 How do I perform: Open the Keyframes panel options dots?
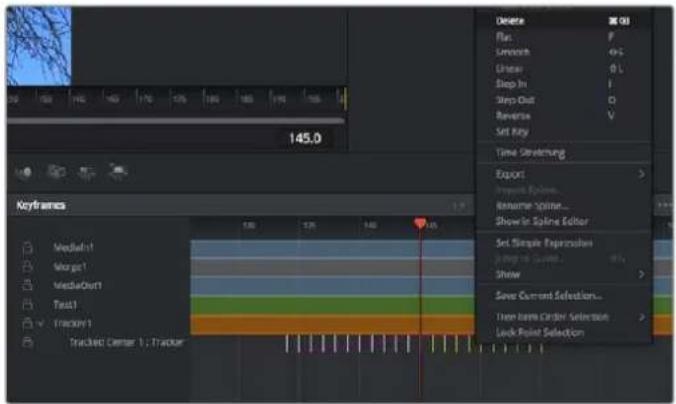[x=665, y=205]
